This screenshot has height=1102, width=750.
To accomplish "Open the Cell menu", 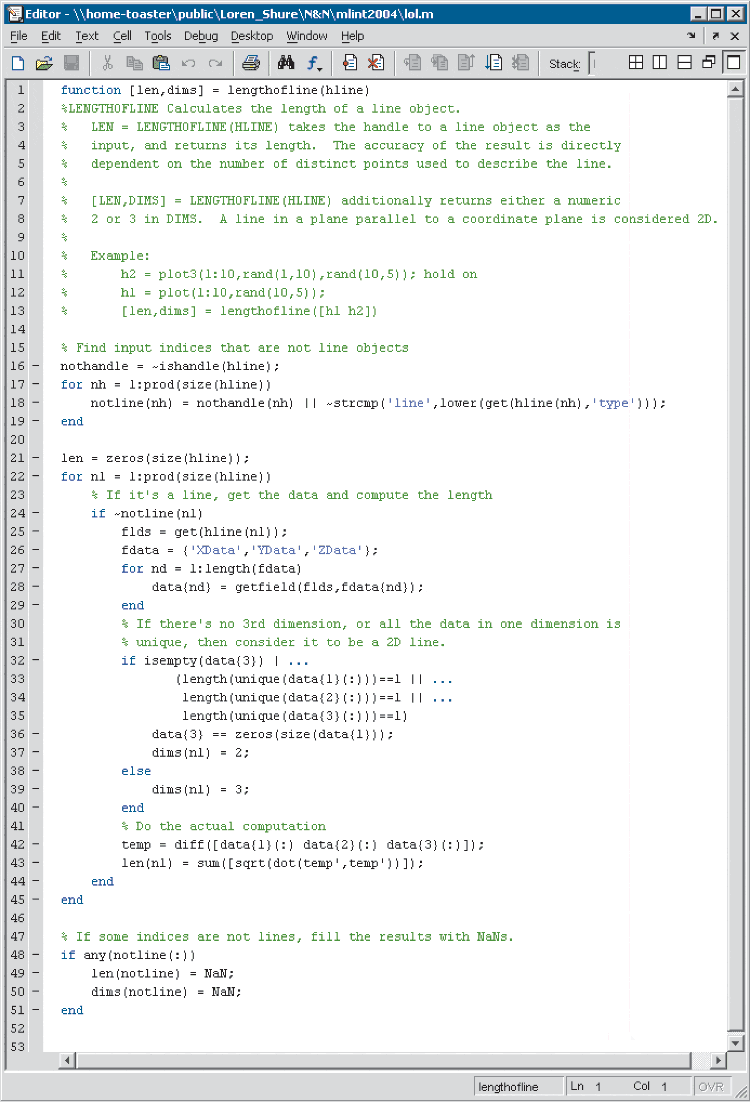I will (x=122, y=36).
